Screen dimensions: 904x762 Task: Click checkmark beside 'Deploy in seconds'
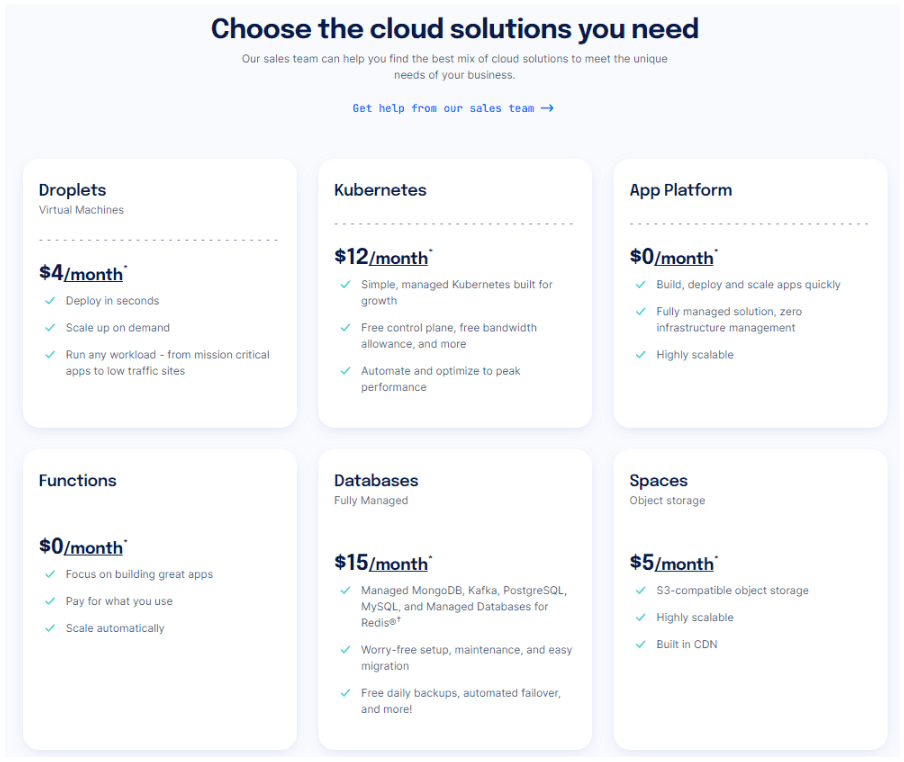pos(50,301)
